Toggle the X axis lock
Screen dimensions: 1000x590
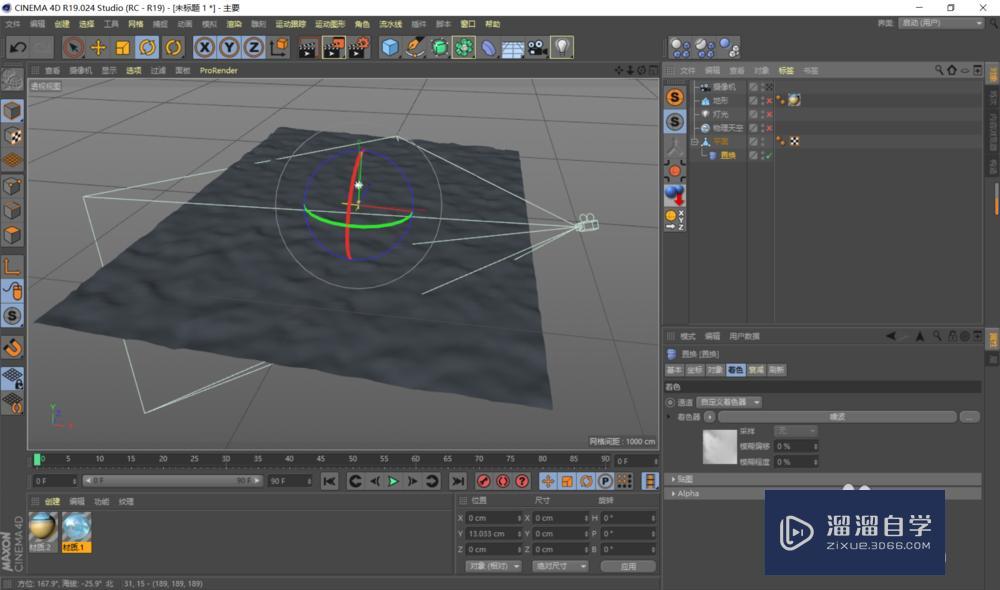[x=204, y=47]
